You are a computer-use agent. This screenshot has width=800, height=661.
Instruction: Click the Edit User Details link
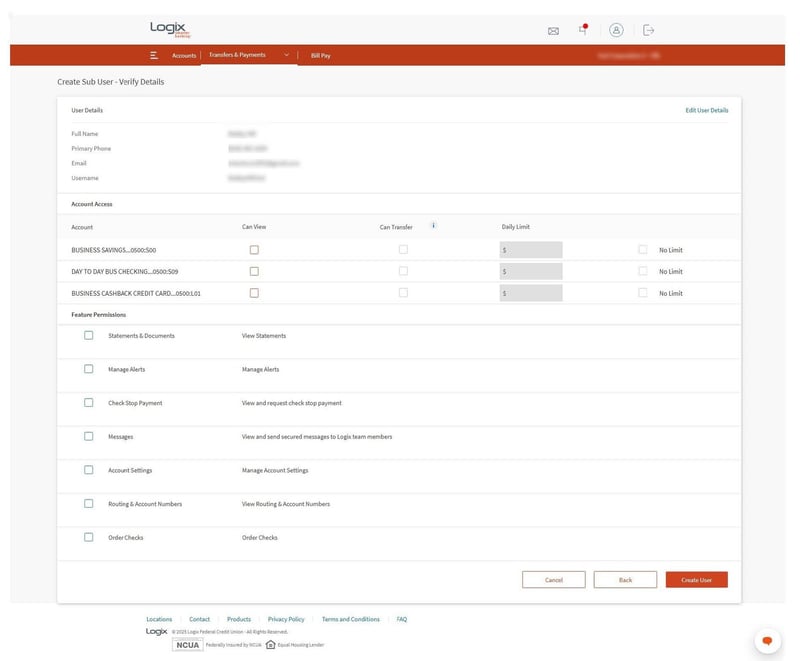pyautogui.click(x=706, y=110)
